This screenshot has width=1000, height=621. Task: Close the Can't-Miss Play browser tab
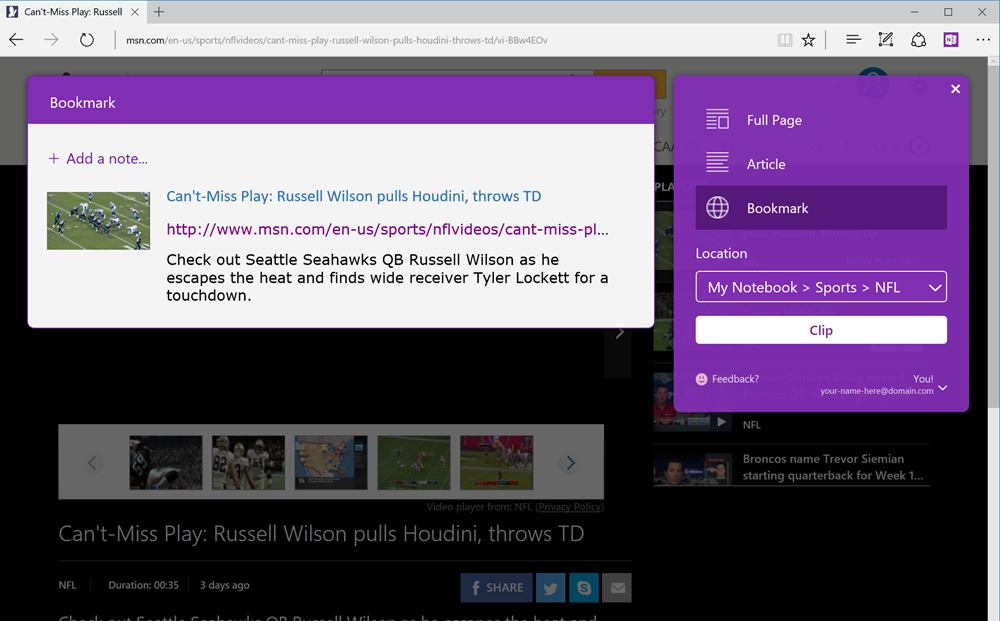coord(135,12)
